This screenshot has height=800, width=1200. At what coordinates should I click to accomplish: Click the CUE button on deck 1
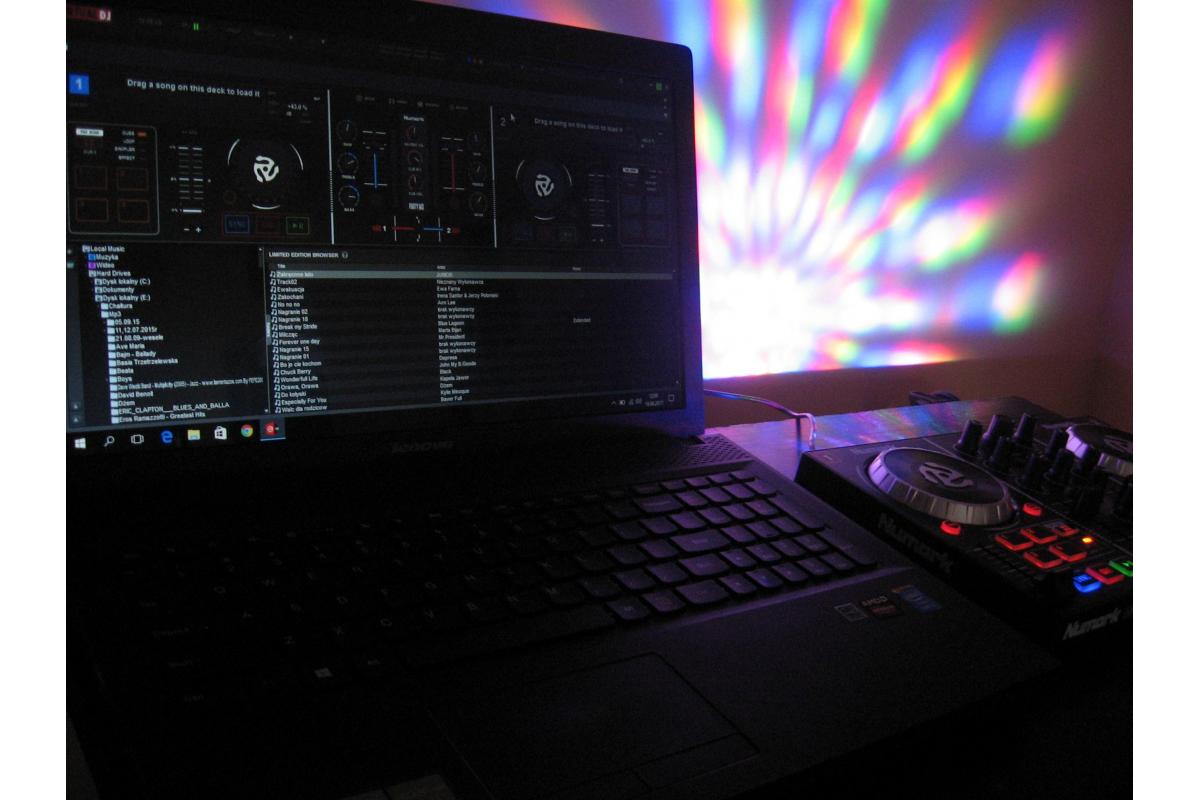click(x=268, y=224)
